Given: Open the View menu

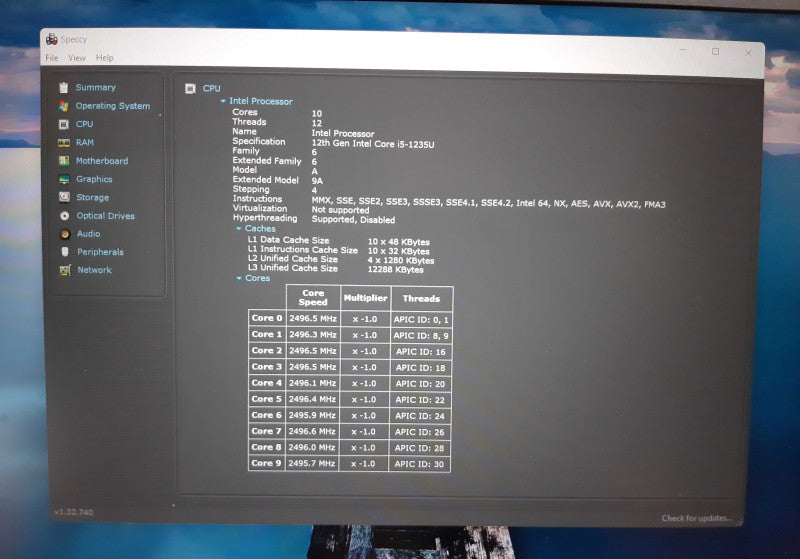Looking at the screenshot, I should point(77,58).
